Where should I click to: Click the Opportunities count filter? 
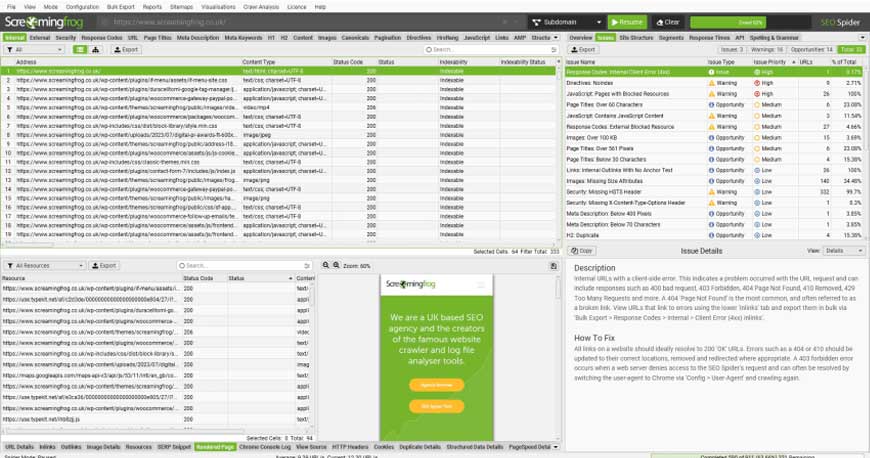coord(811,49)
